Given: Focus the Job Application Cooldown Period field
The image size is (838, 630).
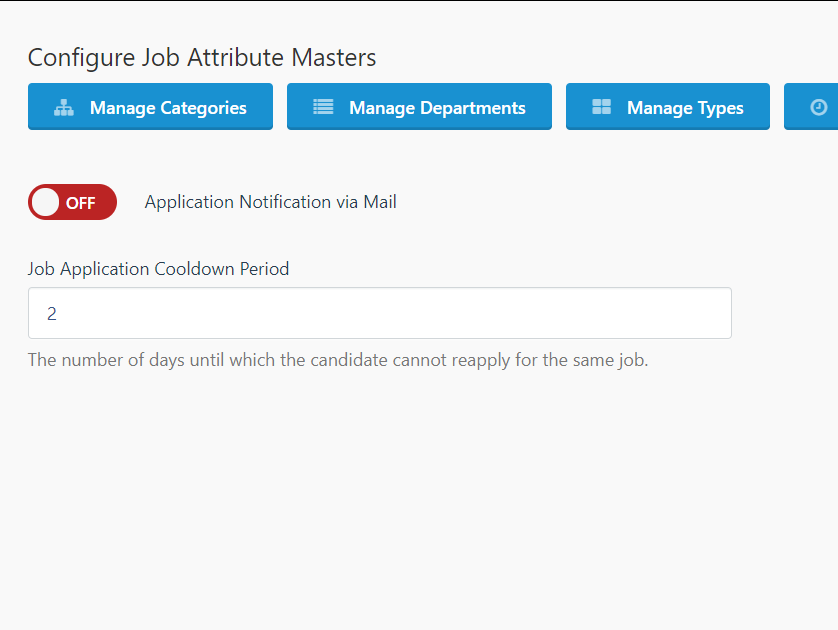Looking at the screenshot, I should [x=379, y=313].
